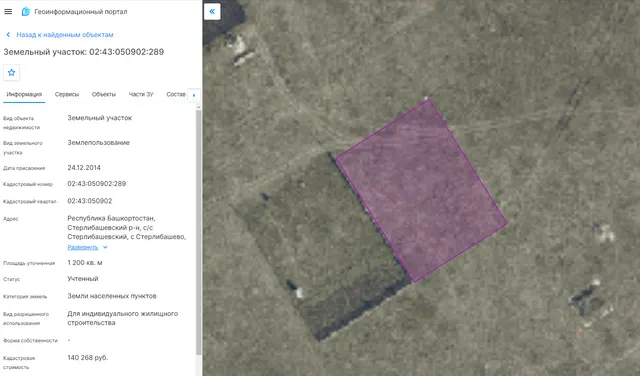Click the date value 24.12.2014
The width and height of the screenshot is (640, 376).
(x=84, y=168)
